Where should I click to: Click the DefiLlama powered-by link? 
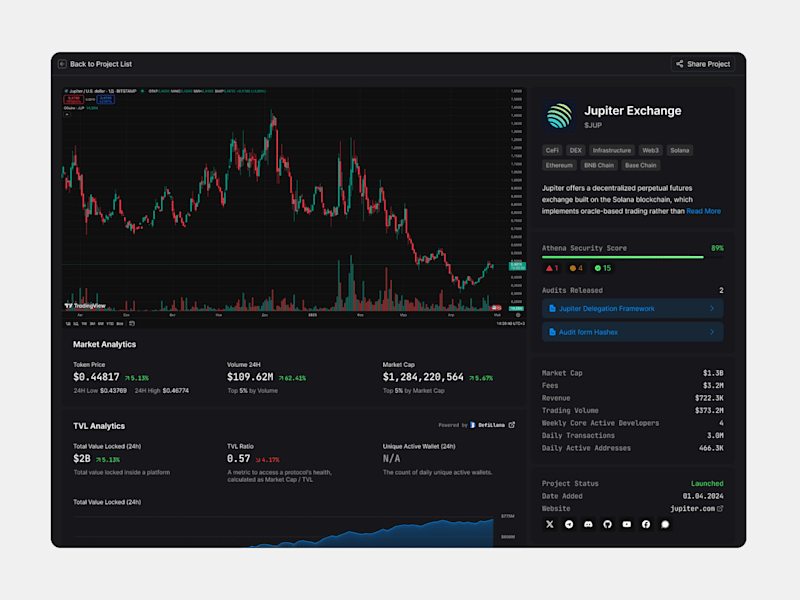pos(488,425)
